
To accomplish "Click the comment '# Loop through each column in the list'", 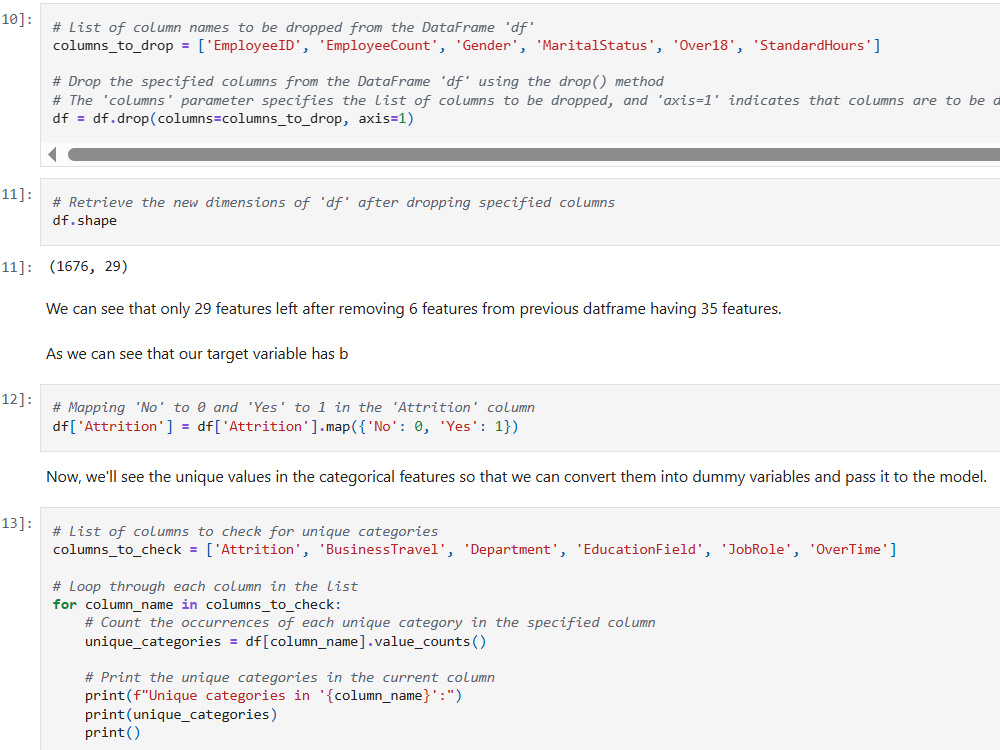I will pos(205,586).
